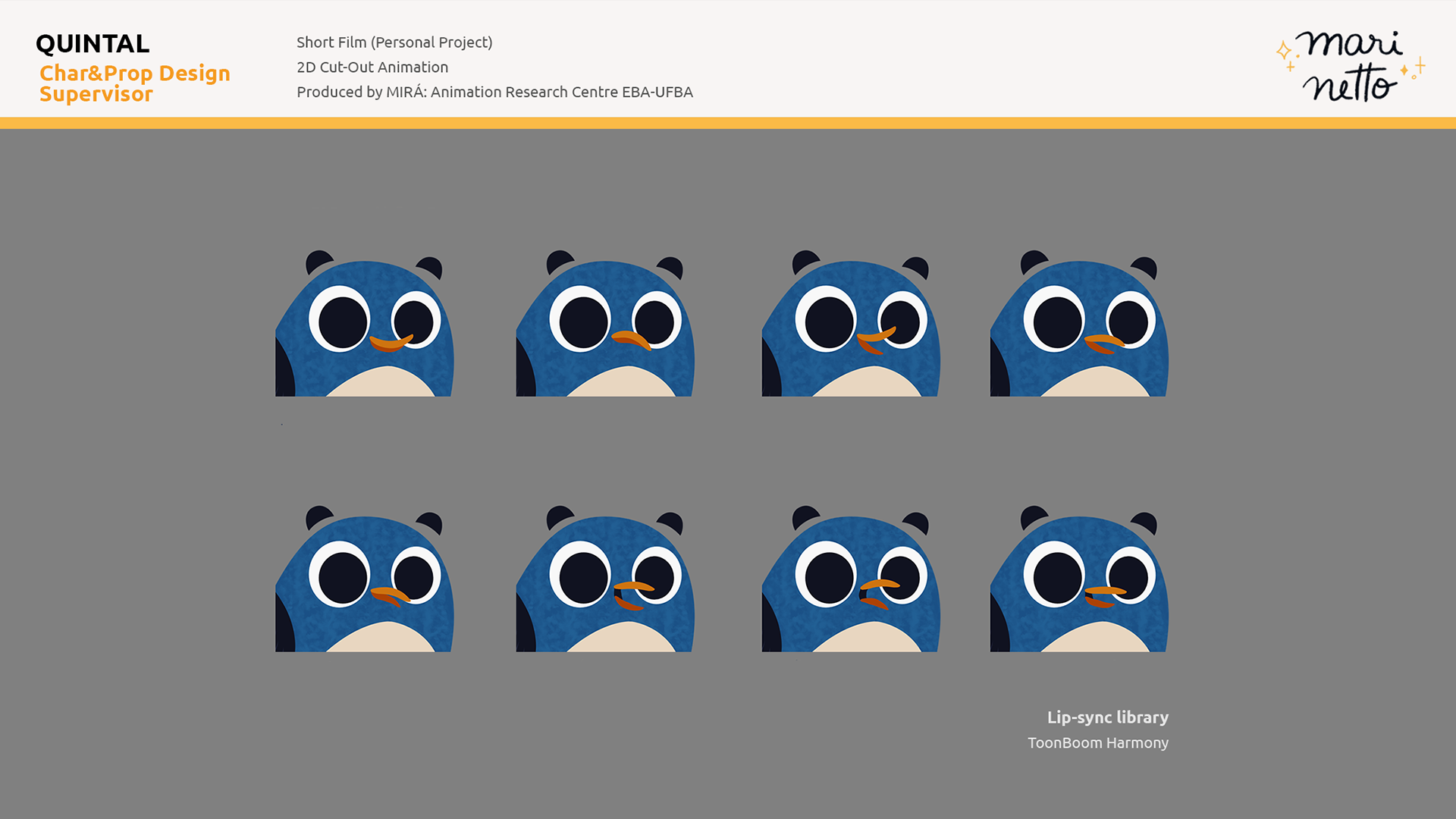Select the fourth bottom-row penguin face
1456x819 pixels.
coord(1079,579)
